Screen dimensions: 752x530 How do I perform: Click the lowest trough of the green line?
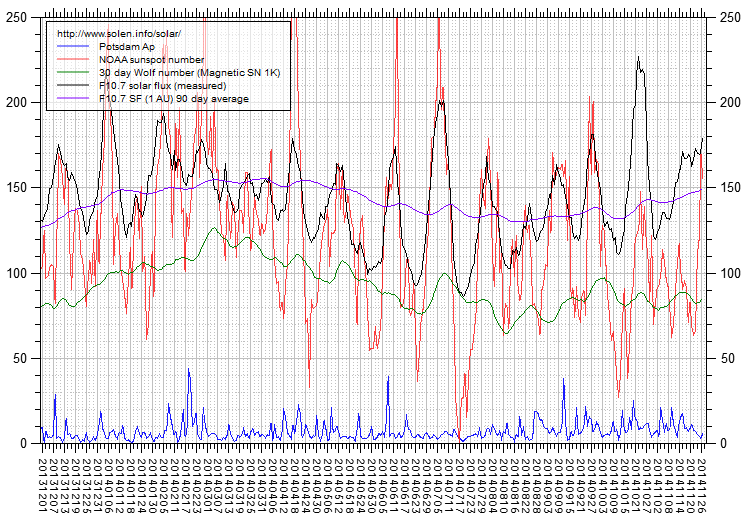click(507, 332)
